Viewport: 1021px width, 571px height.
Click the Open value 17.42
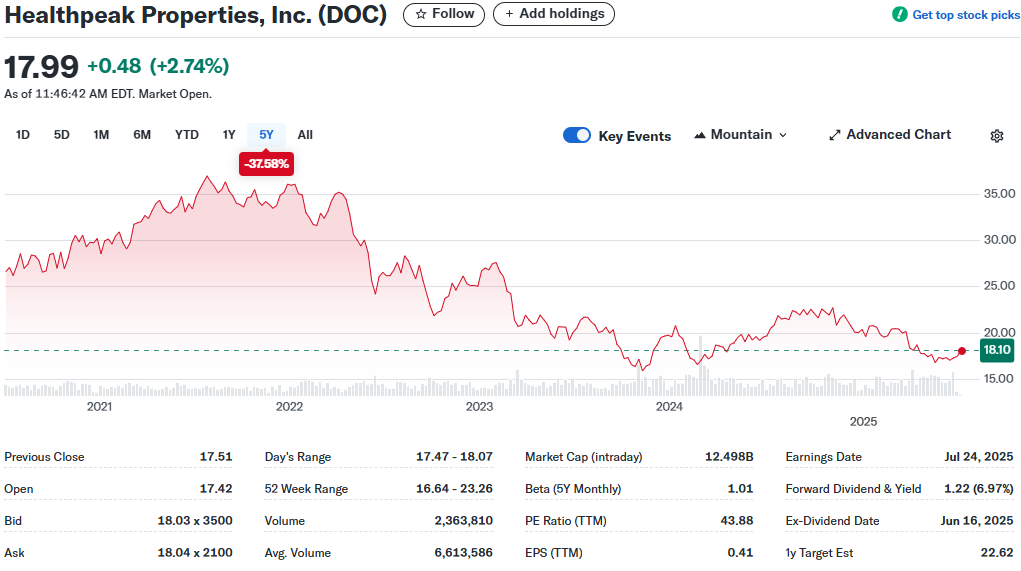click(216, 488)
